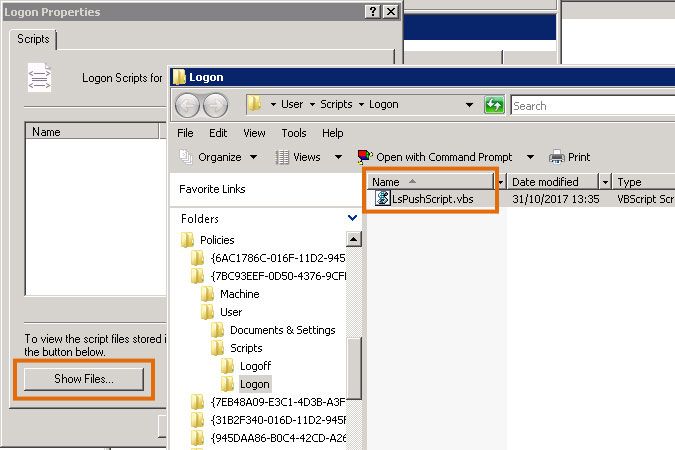Switch to the Scripts tab

pyautogui.click(x=34, y=39)
